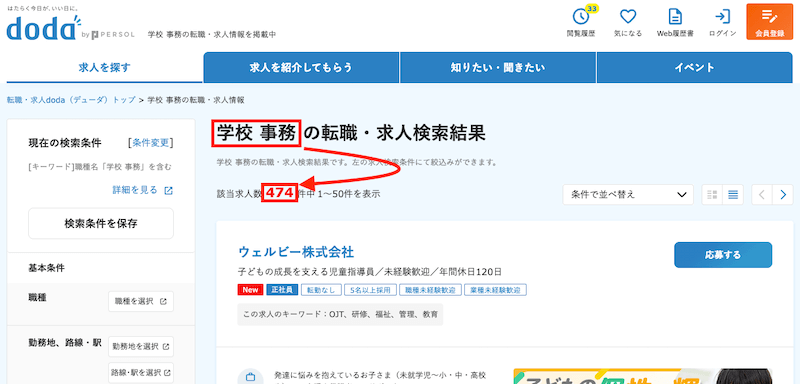Click the orange 会員登録 button
This screenshot has width=800, height=384.
pos(769,21)
